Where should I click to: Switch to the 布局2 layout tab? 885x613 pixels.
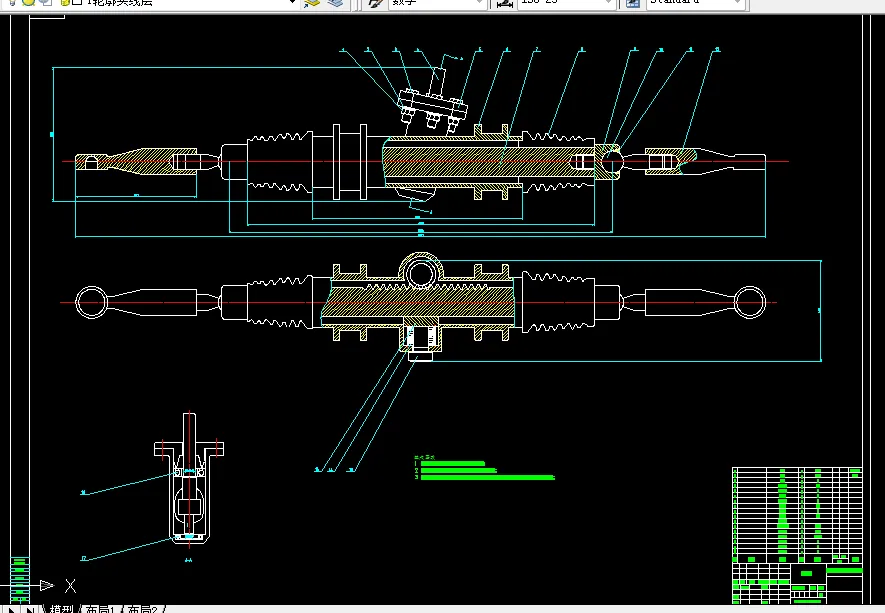(142, 608)
